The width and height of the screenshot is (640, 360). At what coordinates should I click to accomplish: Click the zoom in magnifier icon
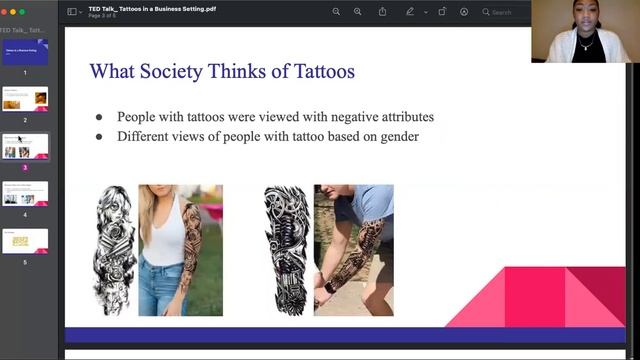coord(358,12)
